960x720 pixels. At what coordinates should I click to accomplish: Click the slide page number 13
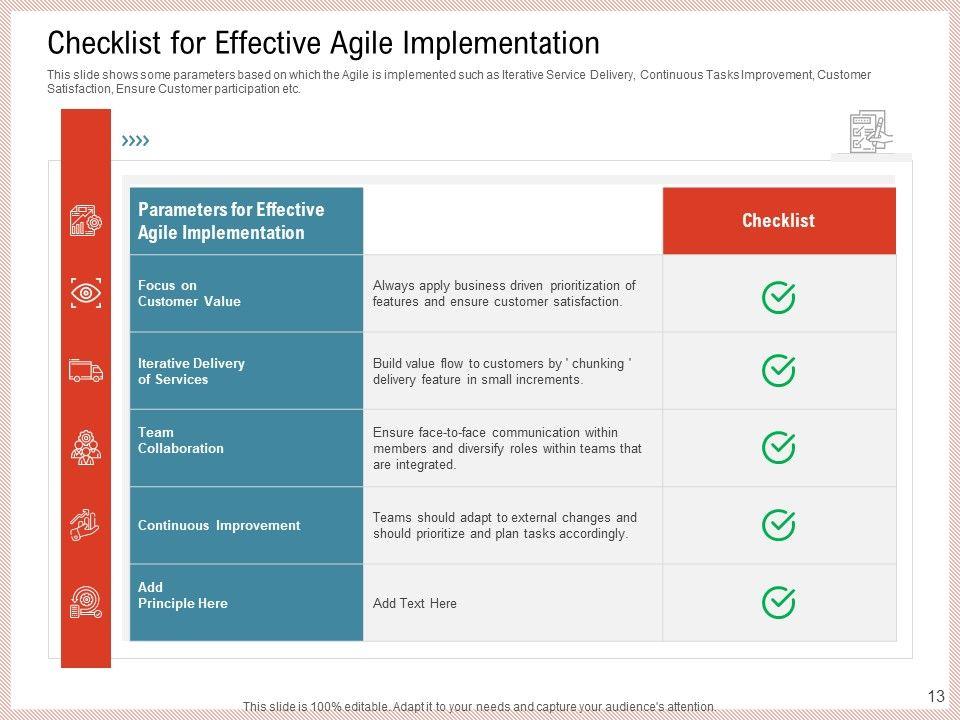936,696
